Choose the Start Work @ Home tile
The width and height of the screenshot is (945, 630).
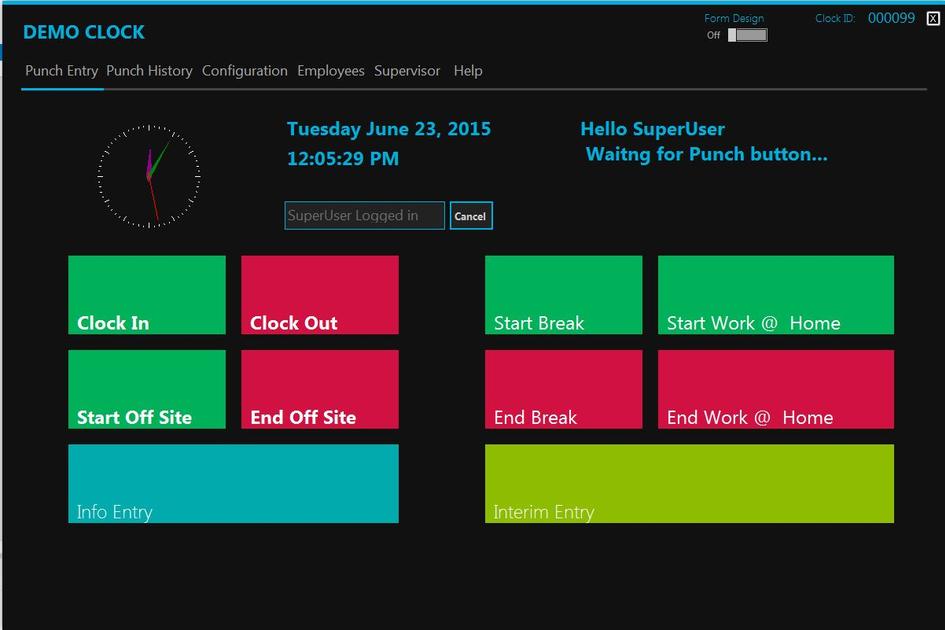pyautogui.click(x=776, y=295)
